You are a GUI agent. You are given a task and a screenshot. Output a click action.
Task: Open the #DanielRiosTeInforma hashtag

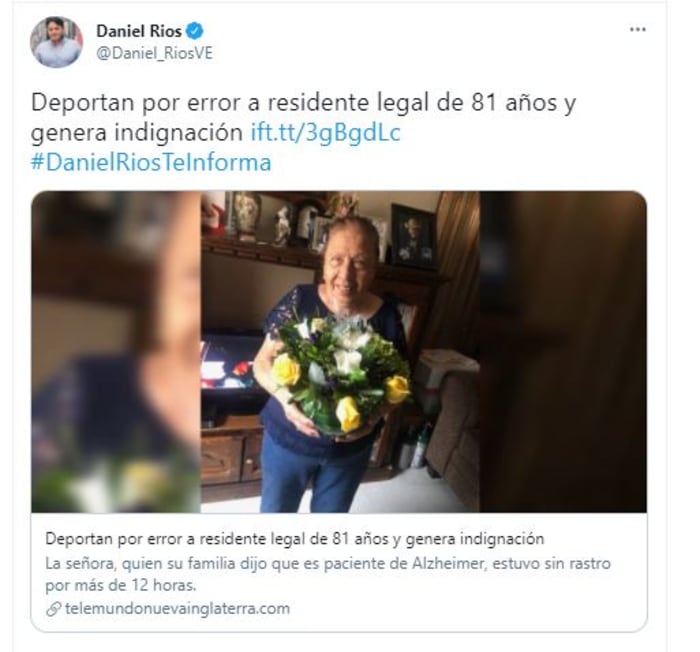[151, 162]
